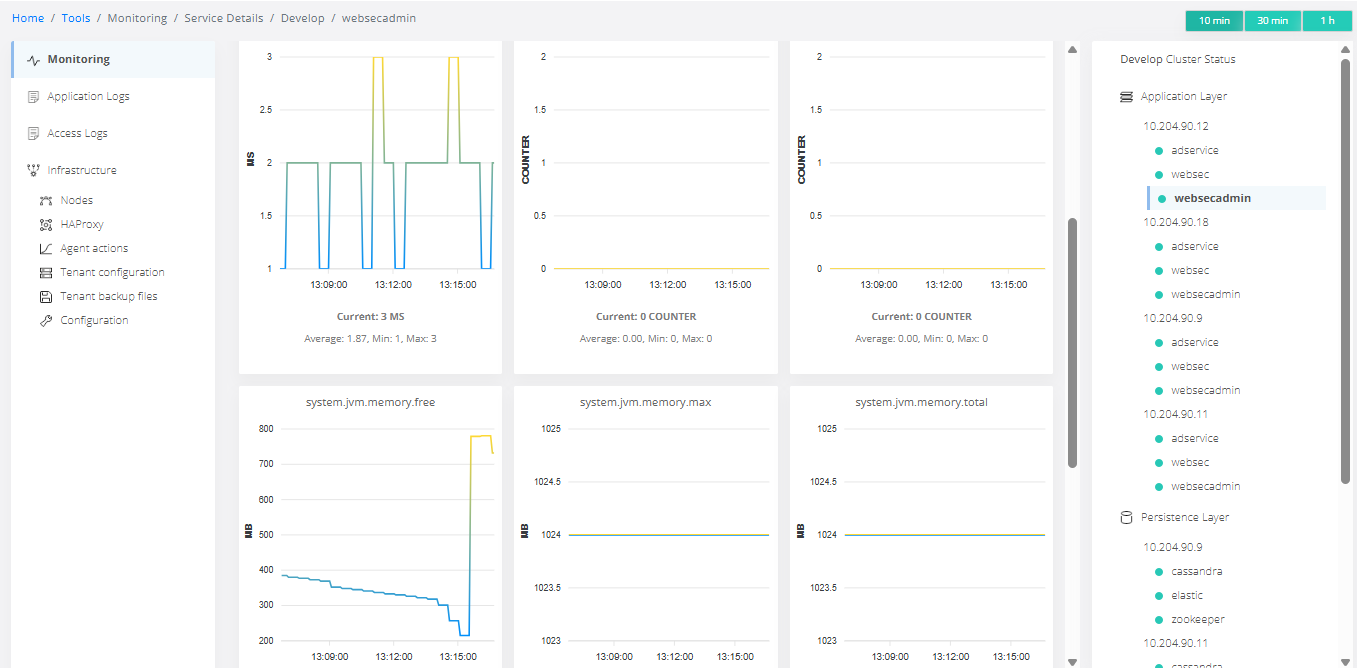This screenshot has height=668, width=1357.
Task: Click status dot beside cassandra under 10.204.90.9
Action: [1159, 572]
